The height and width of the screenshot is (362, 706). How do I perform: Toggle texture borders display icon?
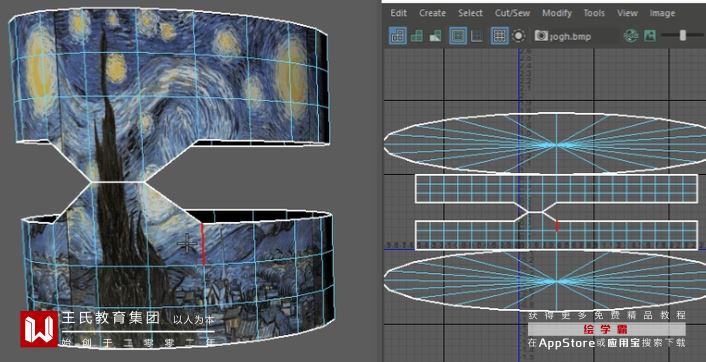click(x=458, y=36)
